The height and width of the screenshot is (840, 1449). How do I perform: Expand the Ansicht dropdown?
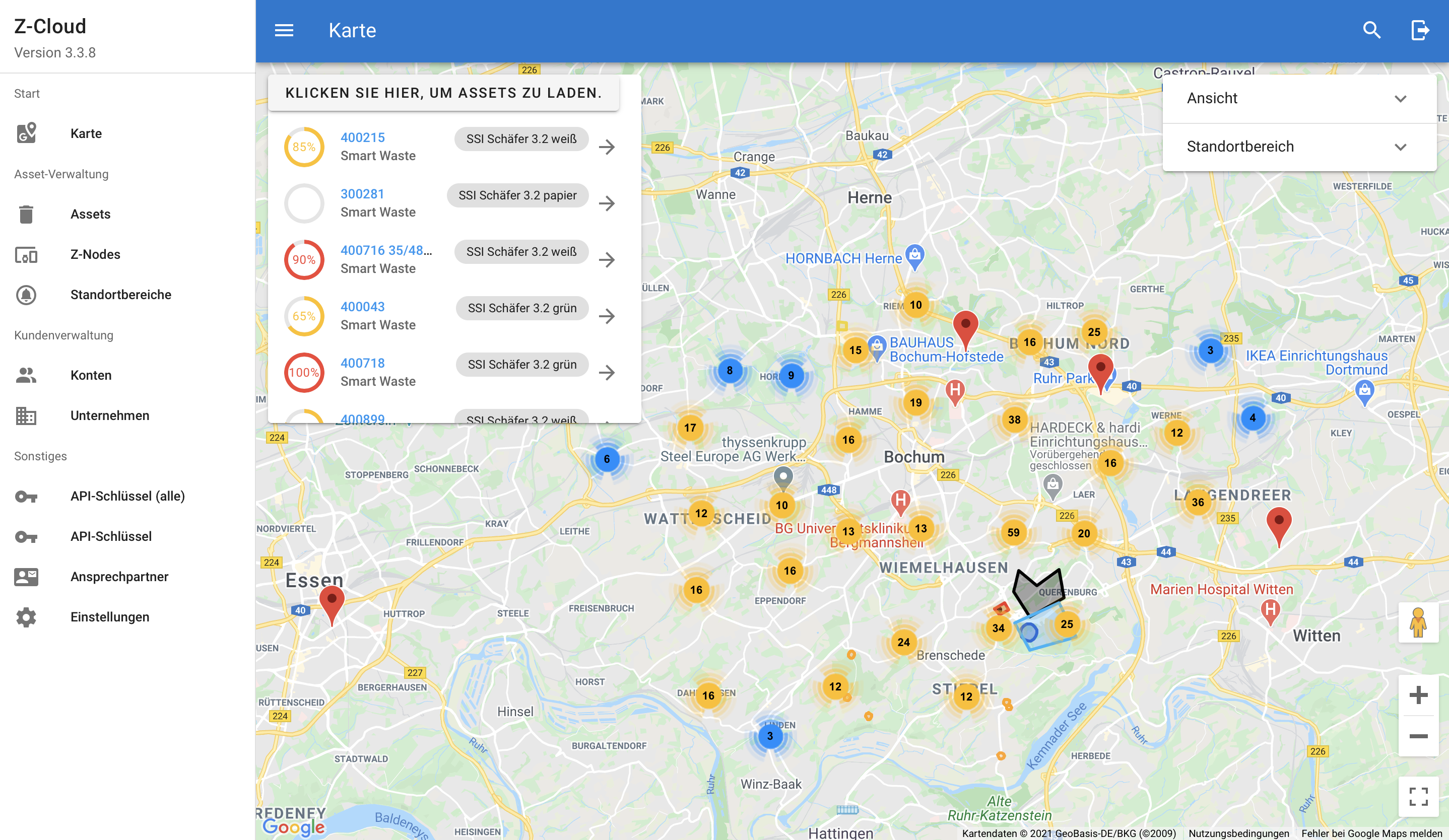(x=1298, y=98)
